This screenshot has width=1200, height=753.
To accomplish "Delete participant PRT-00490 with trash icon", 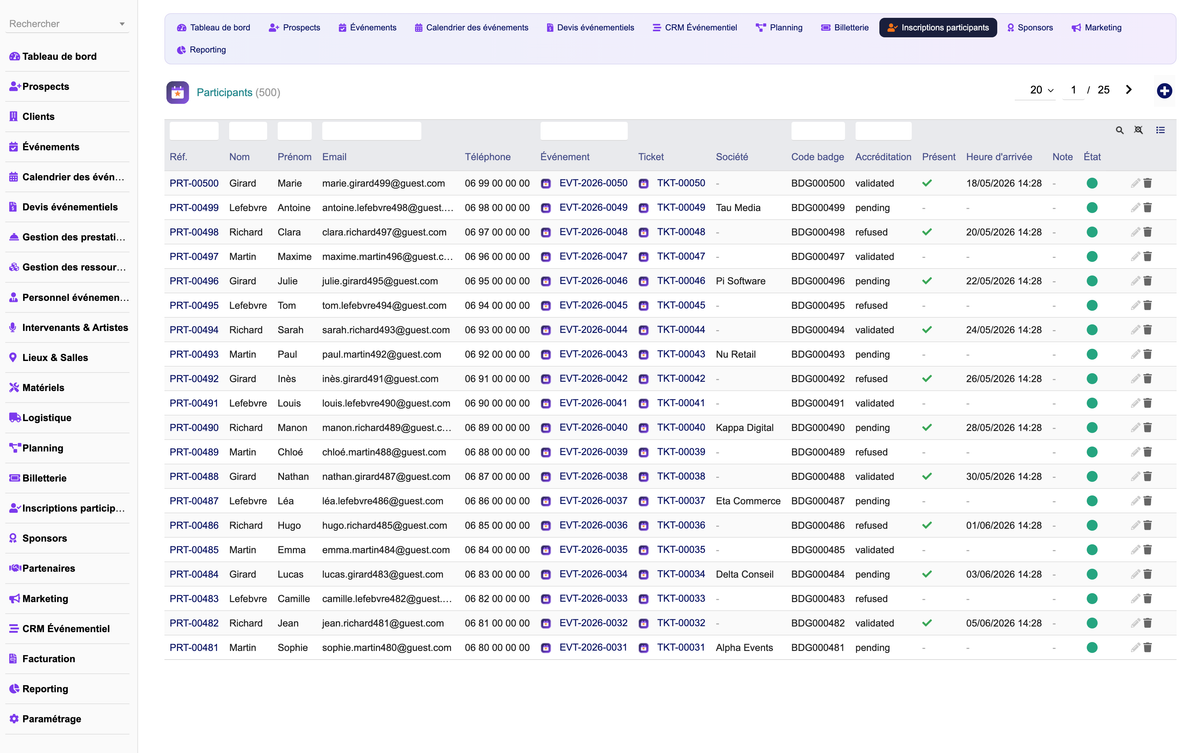I will 1148,428.
